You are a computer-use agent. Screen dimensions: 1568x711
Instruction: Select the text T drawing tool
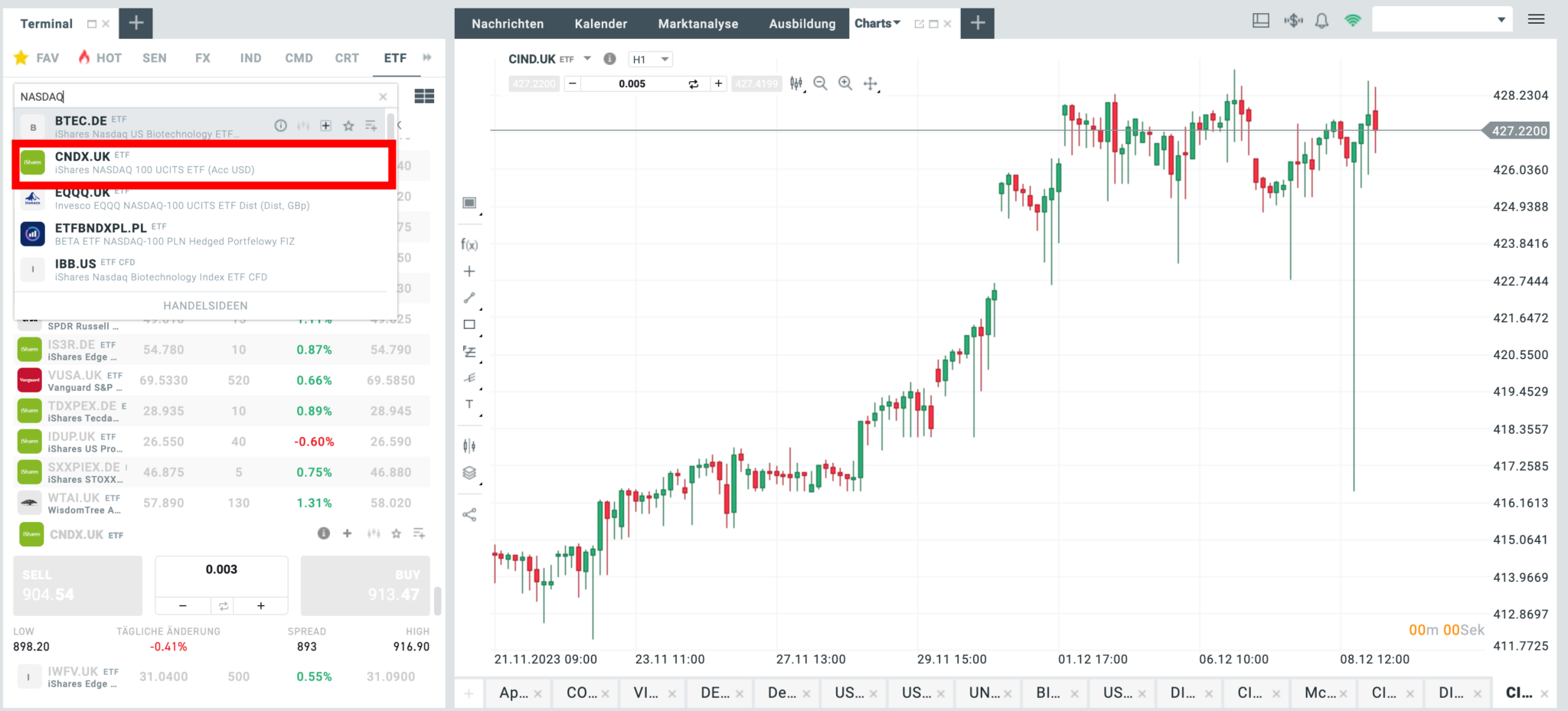(469, 405)
